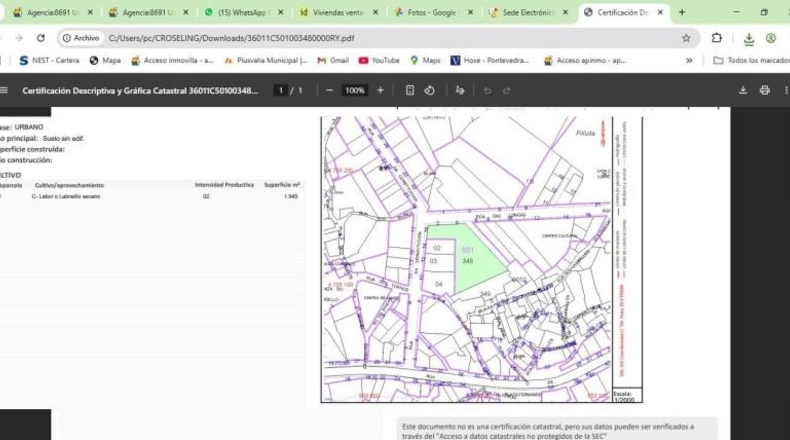Expand the hidden bookmarks chevron
The image size is (790, 440).
[x=689, y=60]
